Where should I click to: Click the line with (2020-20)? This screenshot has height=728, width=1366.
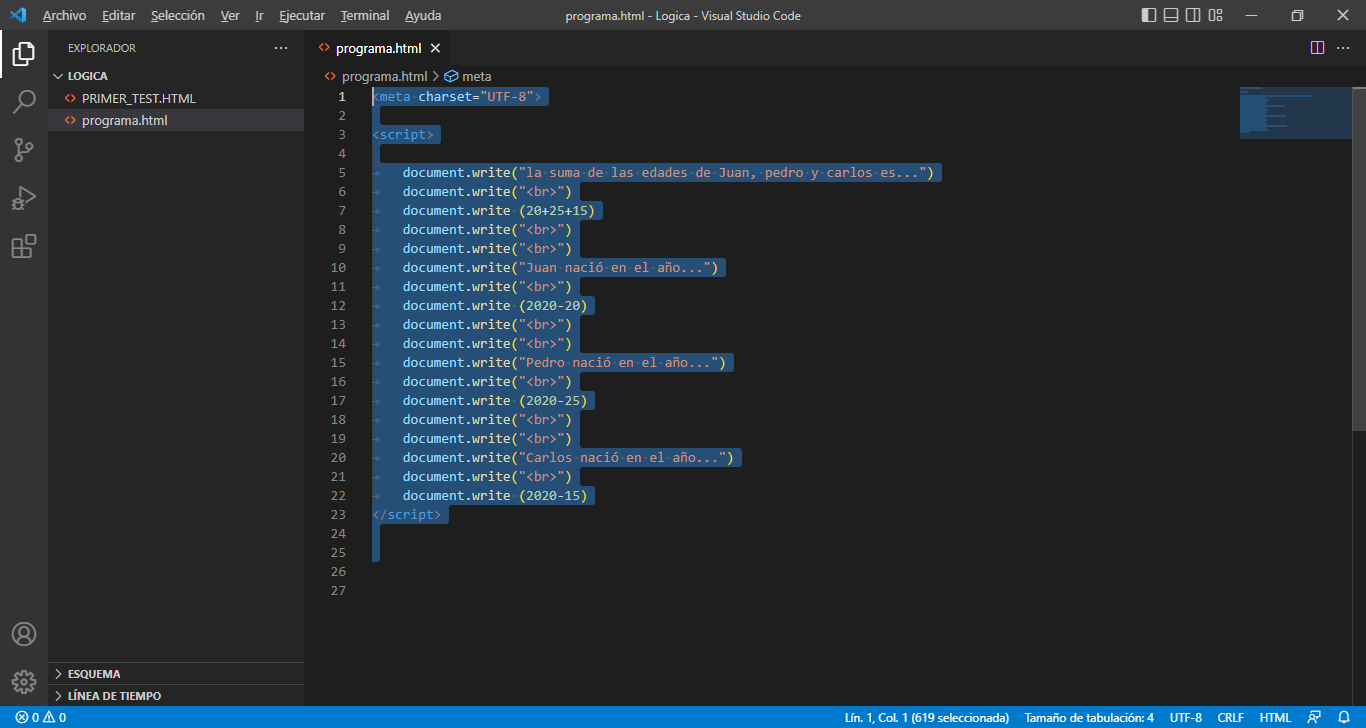(496, 305)
